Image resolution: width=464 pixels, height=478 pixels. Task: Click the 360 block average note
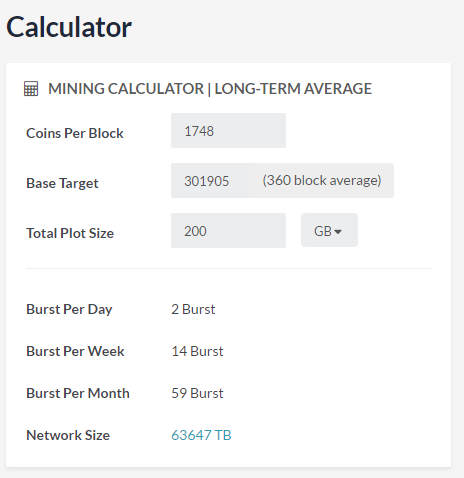[322, 180]
